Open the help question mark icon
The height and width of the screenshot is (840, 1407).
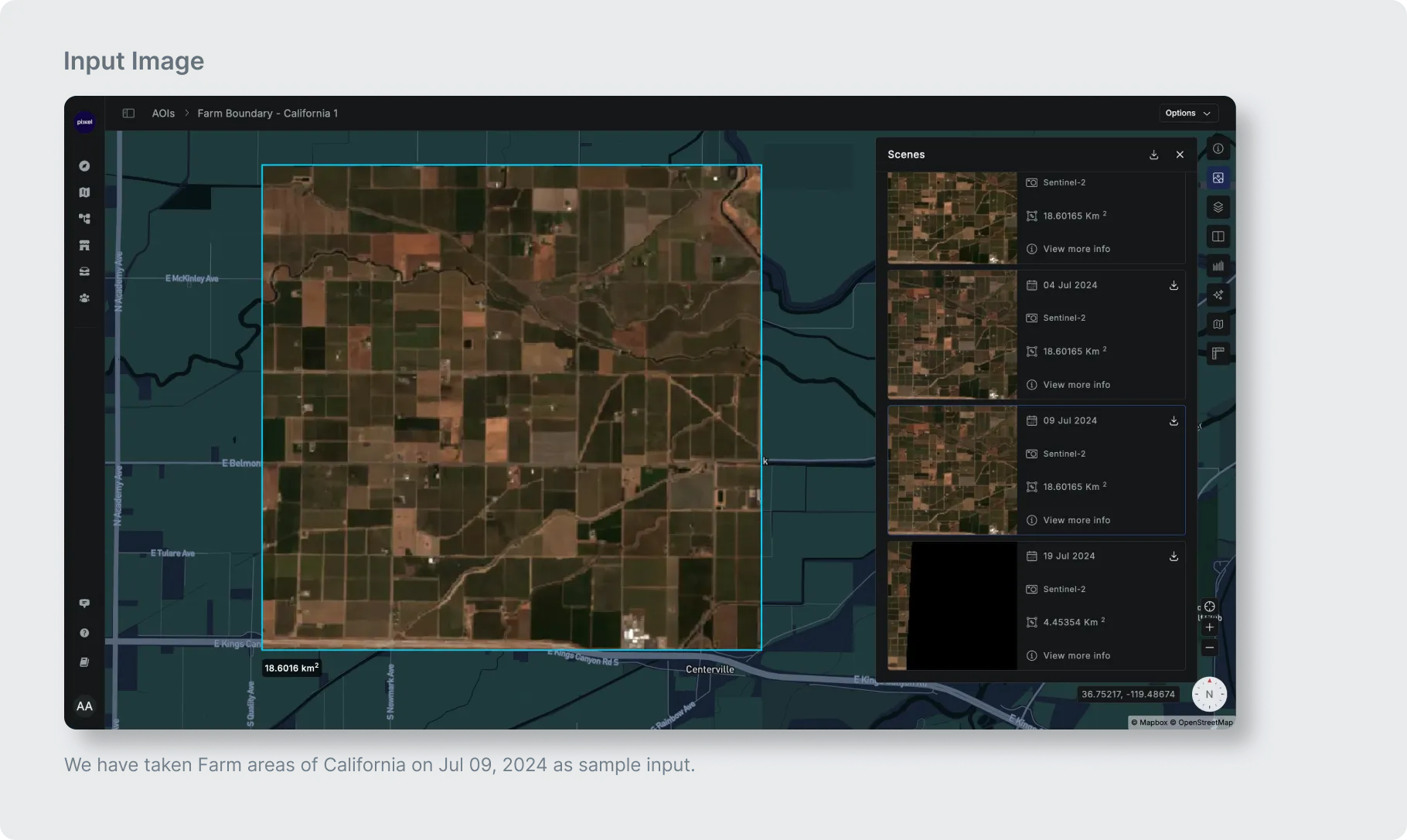84,633
